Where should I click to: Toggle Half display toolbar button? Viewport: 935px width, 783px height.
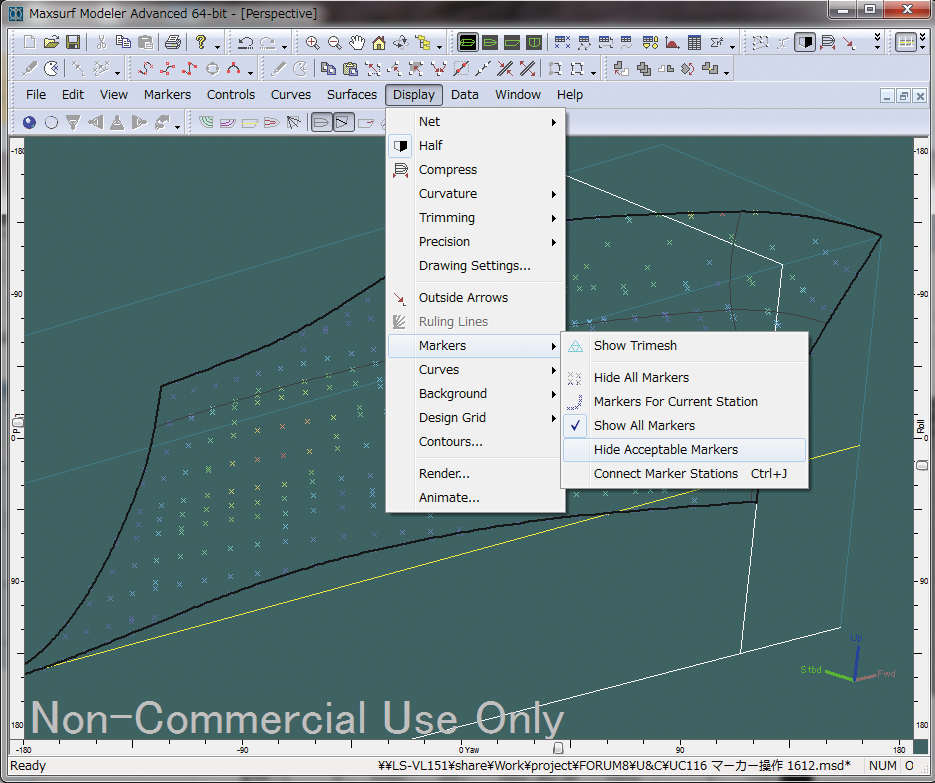(805, 42)
